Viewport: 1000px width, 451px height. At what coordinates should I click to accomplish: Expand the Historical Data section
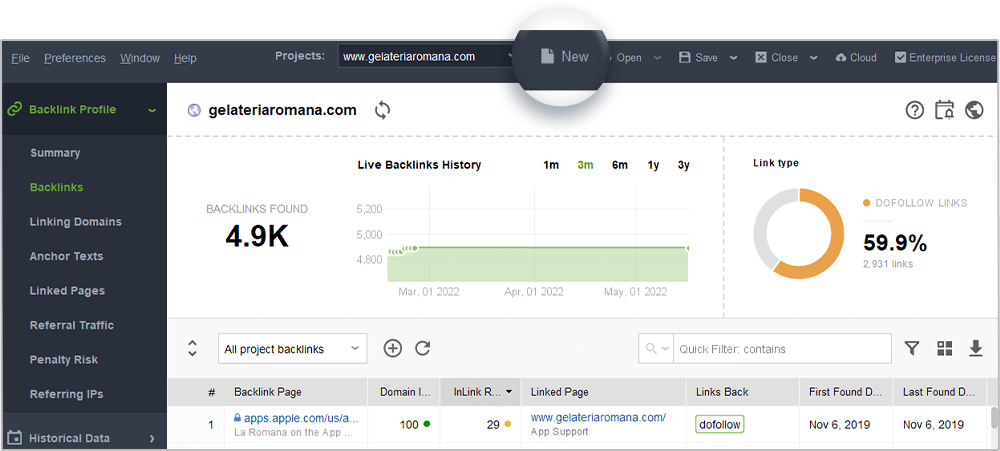point(152,438)
